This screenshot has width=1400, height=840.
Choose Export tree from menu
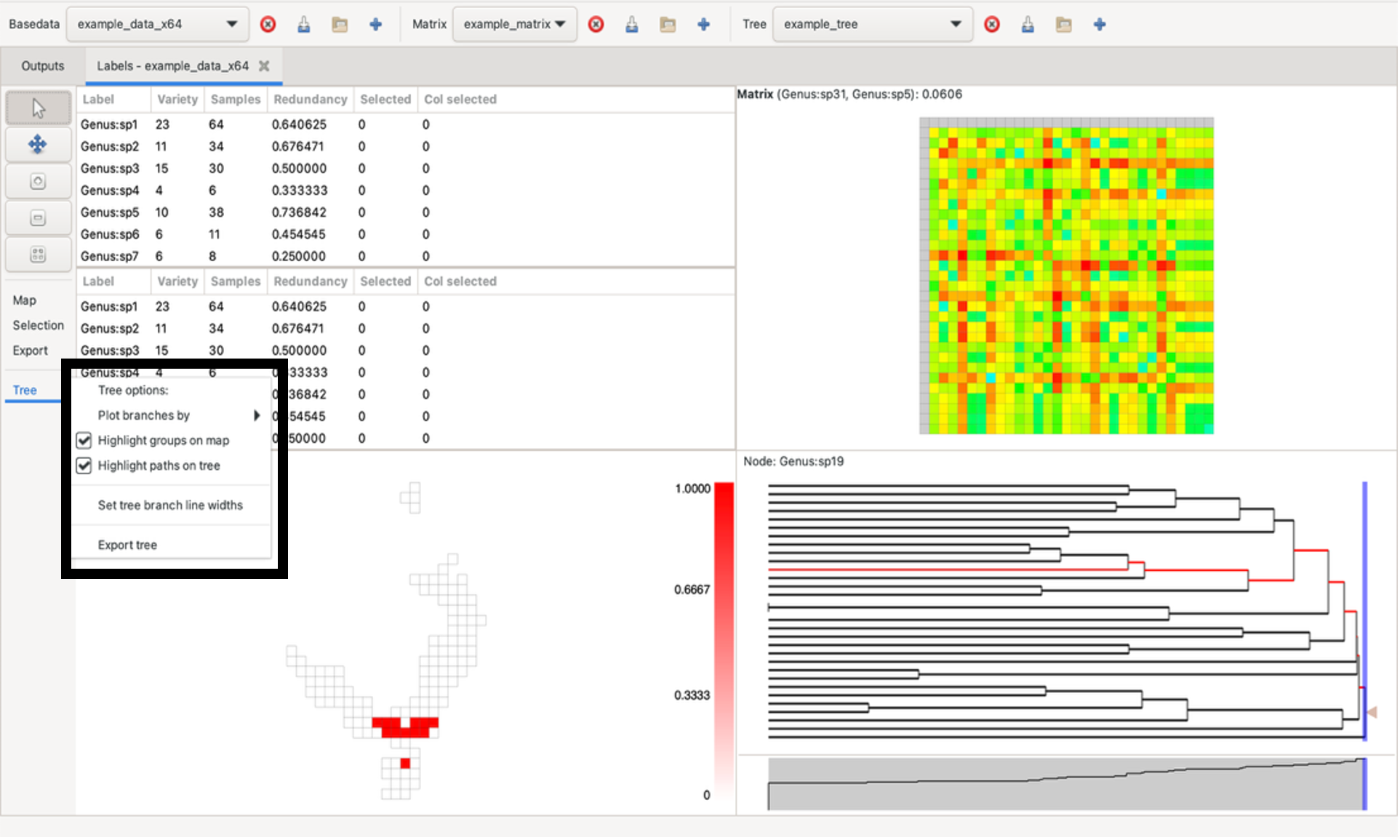(127, 545)
